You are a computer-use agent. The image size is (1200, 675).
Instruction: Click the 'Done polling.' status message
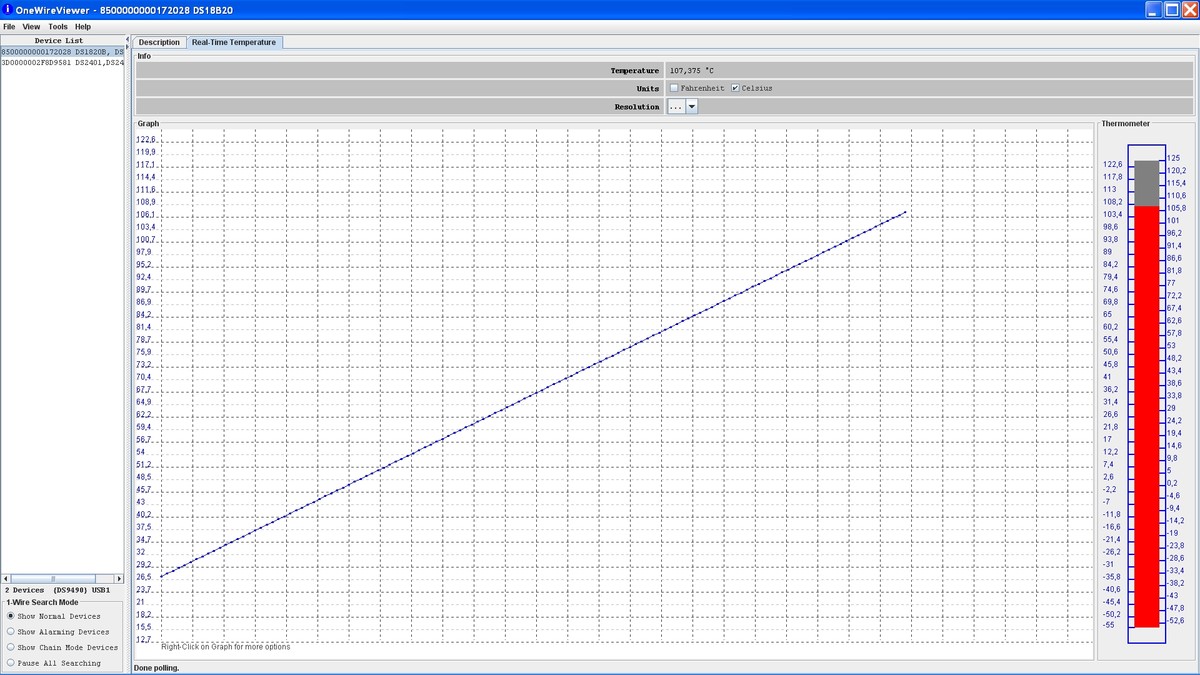[157, 667]
